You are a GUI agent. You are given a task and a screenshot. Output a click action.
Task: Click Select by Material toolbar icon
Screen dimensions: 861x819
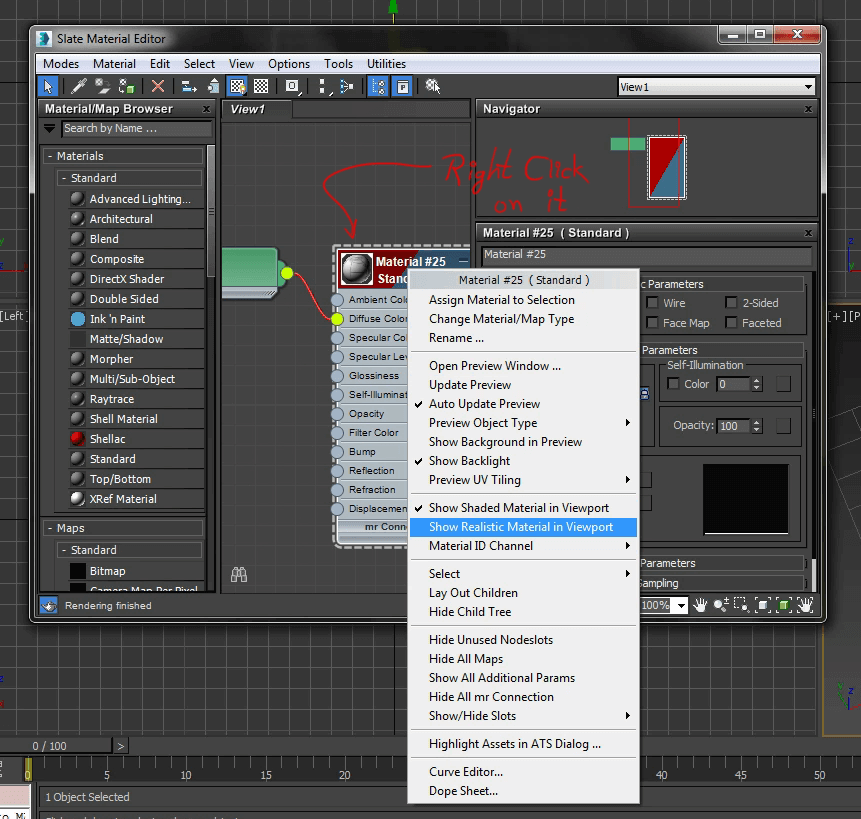pos(433,87)
